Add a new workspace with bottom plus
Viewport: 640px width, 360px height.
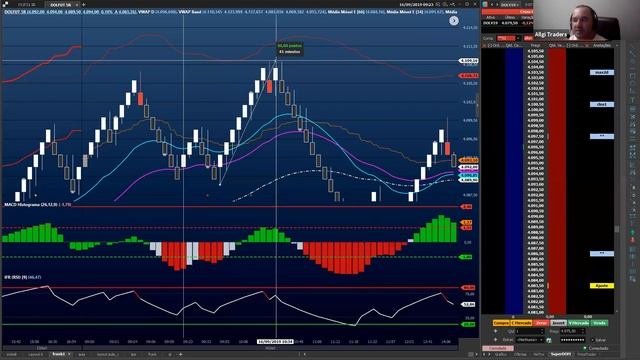(180, 354)
